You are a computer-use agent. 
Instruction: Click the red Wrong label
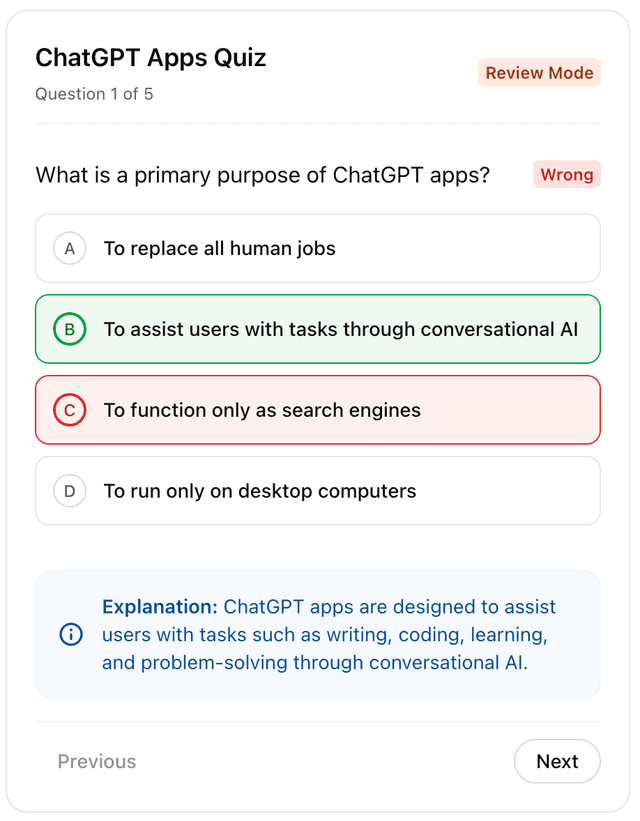pyautogui.click(x=567, y=175)
